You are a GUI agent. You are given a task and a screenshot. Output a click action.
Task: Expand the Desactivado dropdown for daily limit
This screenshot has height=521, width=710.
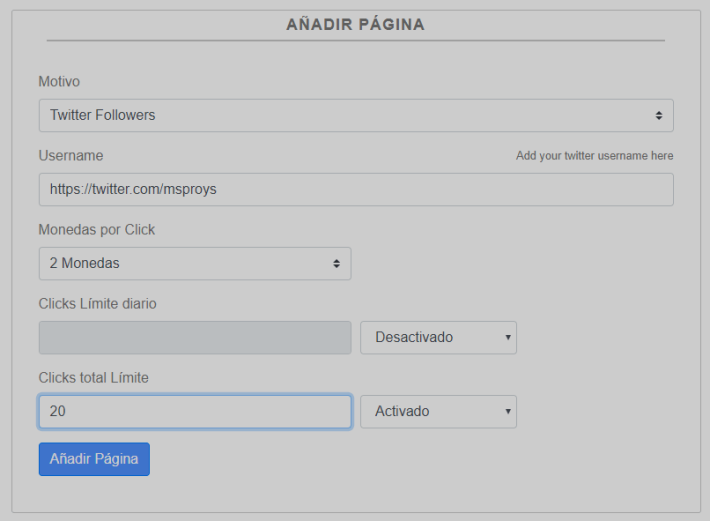pyautogui.click(x=438, y=338)
